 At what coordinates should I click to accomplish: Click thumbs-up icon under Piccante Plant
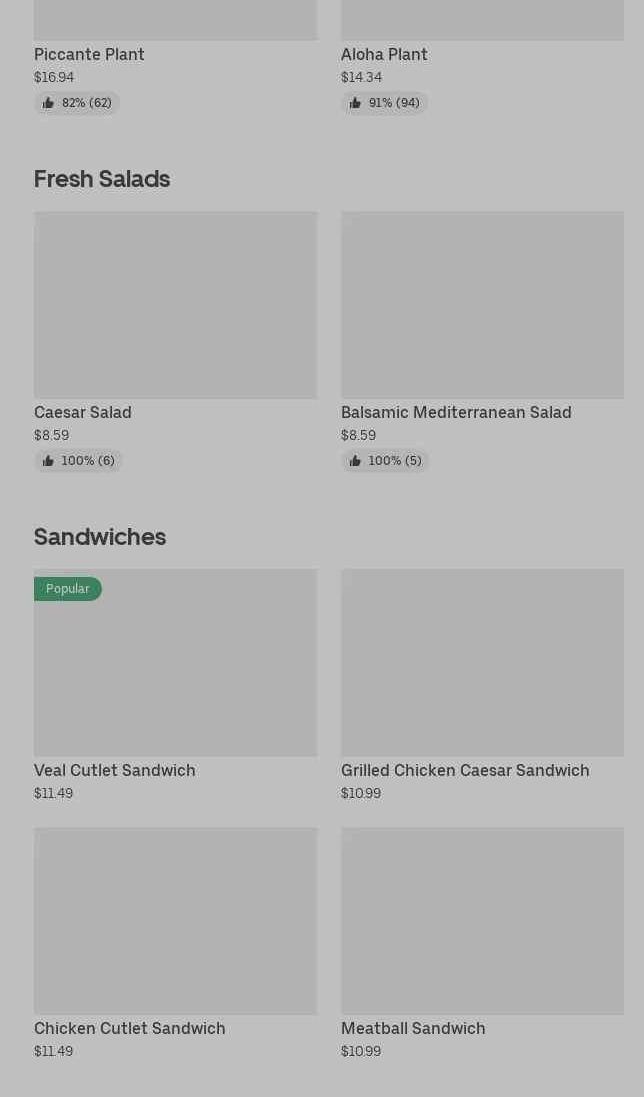[48, 104]
